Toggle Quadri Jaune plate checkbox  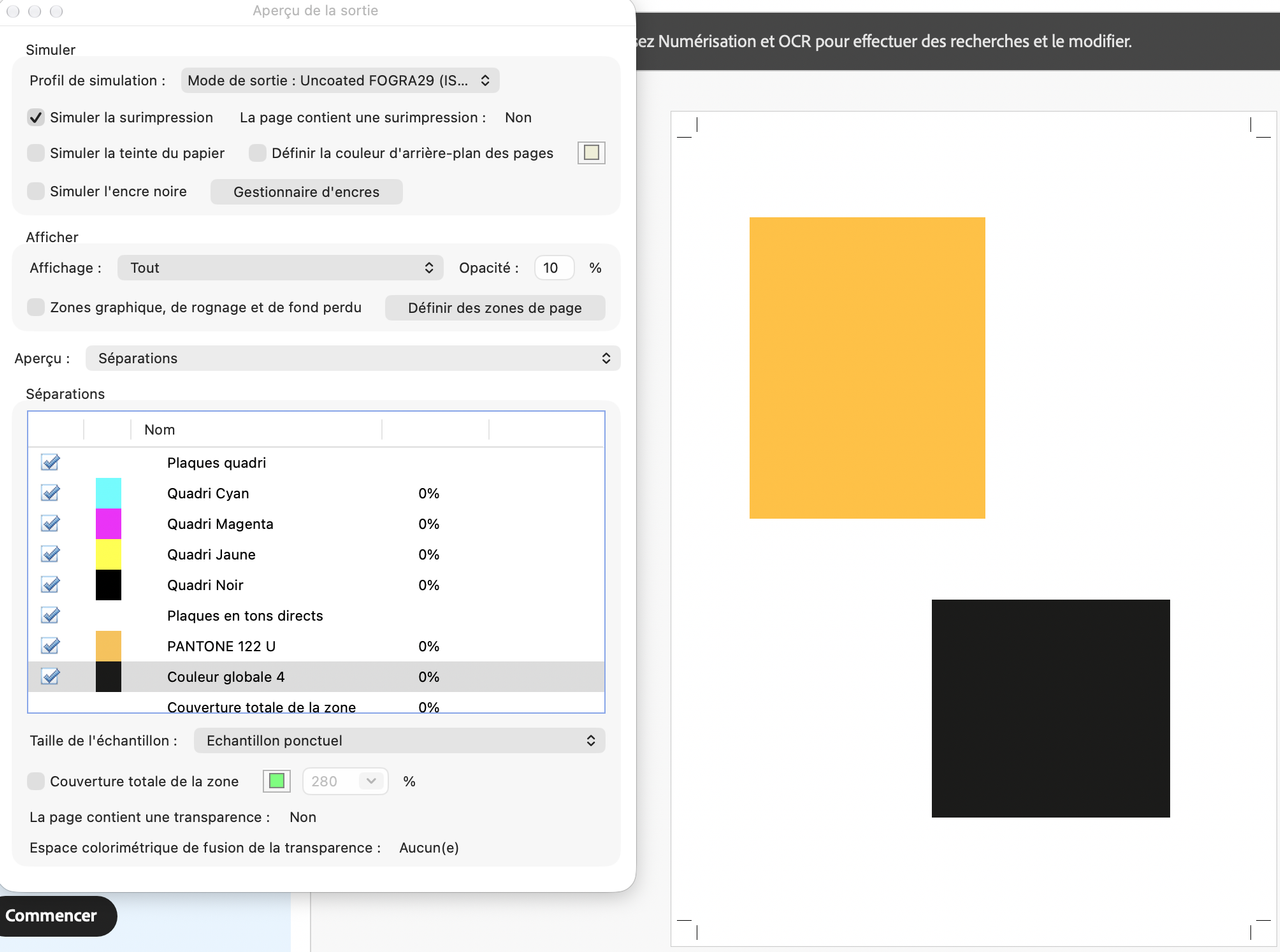click(x=50, y=554)
